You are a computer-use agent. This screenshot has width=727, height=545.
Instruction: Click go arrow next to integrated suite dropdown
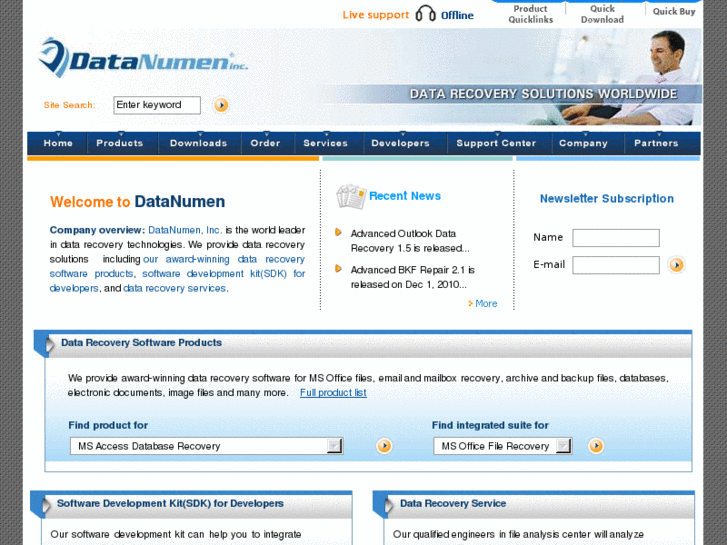tap(596, 446)
